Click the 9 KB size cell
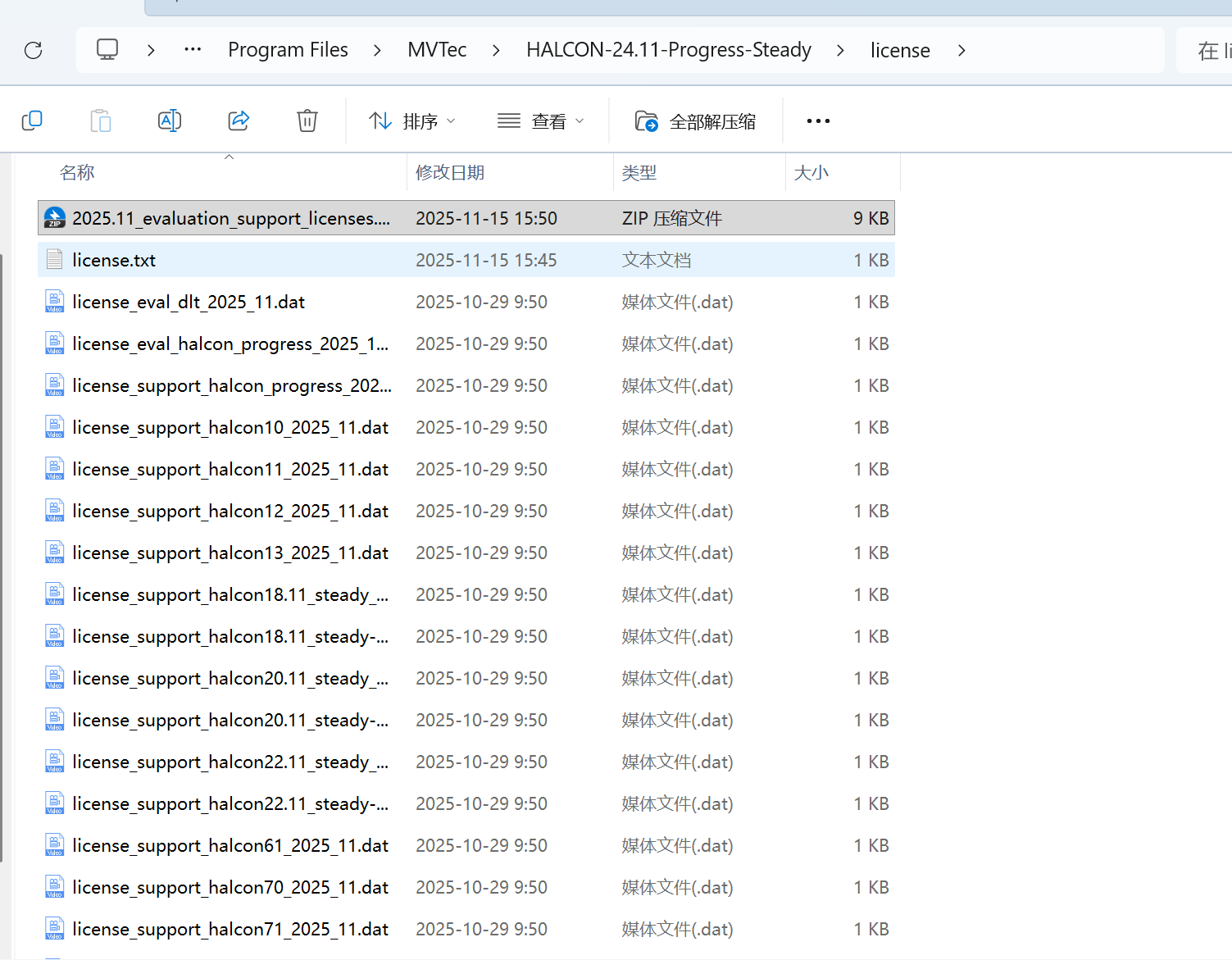Image resolution: width=1232 pixels, height=960 pixels. (x=871, y=218)
